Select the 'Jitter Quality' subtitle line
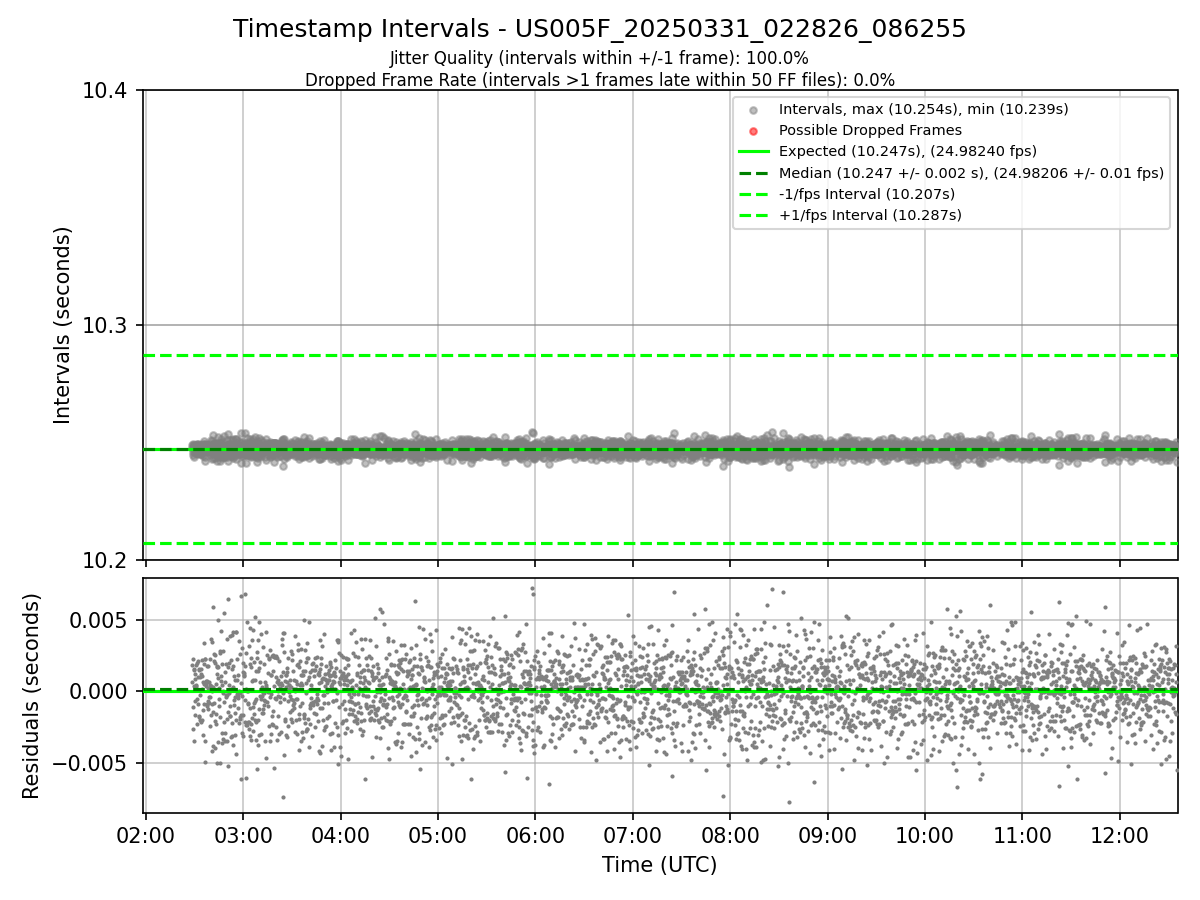This screenshot has height=900, width=1200. [x=599, y=58]
